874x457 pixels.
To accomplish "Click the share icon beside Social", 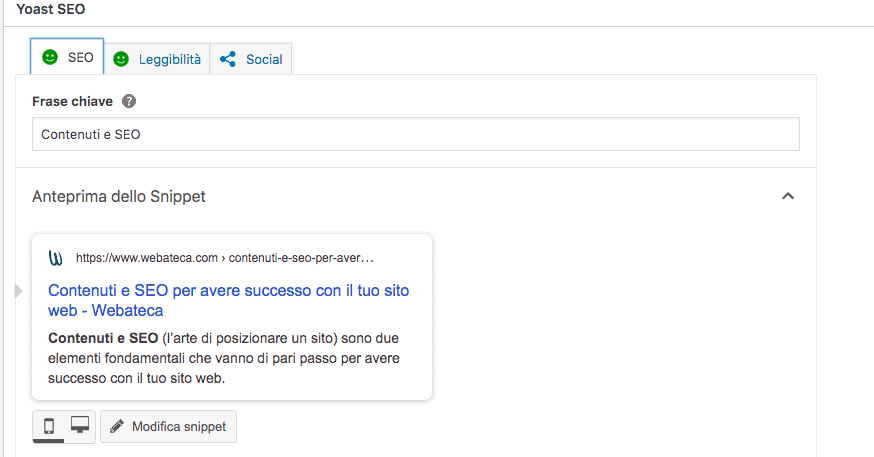I will click(x=227, y=59).
